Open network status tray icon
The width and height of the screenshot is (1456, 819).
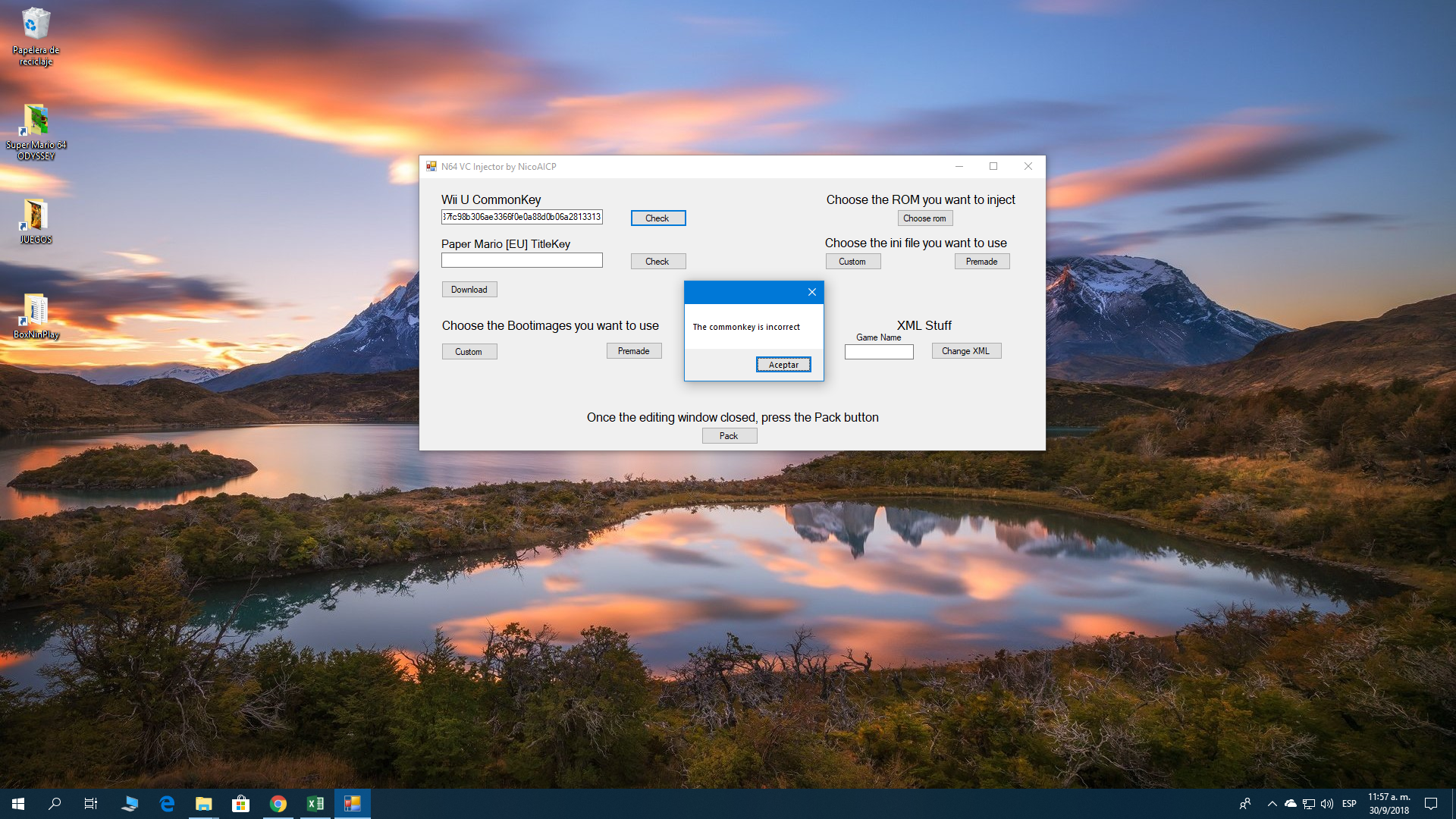click(x=1309, y=804)
